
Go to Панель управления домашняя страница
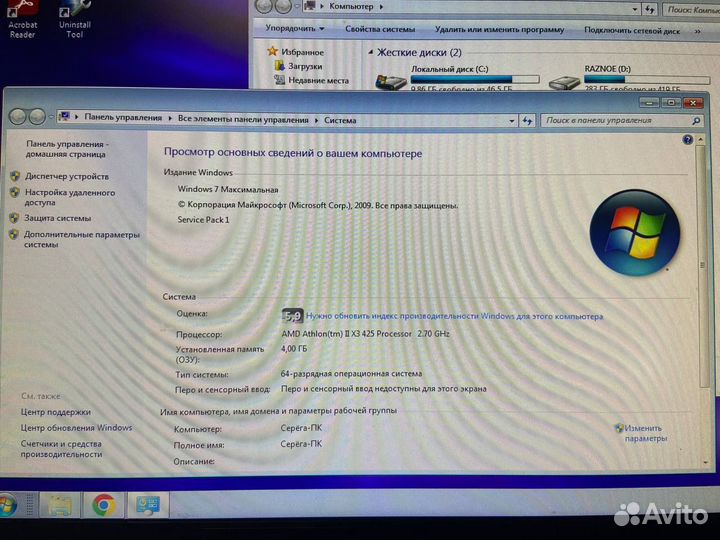coord(67,149)
